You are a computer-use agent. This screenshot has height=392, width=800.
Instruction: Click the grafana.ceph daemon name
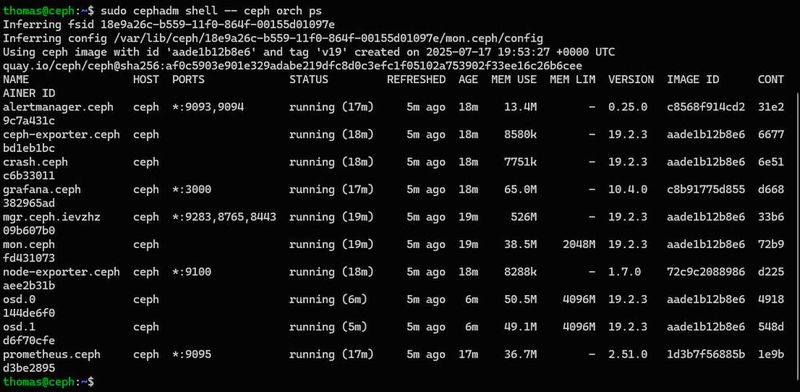(x=42, y=189)
